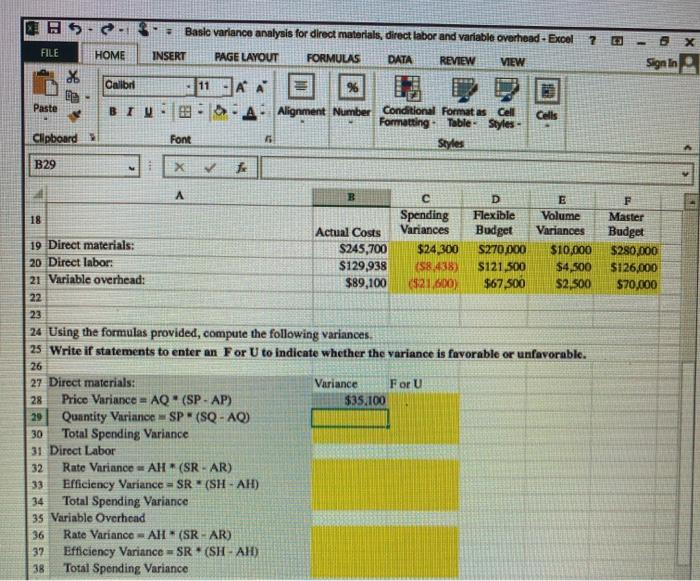Decrease font size with small A icon

262,87
